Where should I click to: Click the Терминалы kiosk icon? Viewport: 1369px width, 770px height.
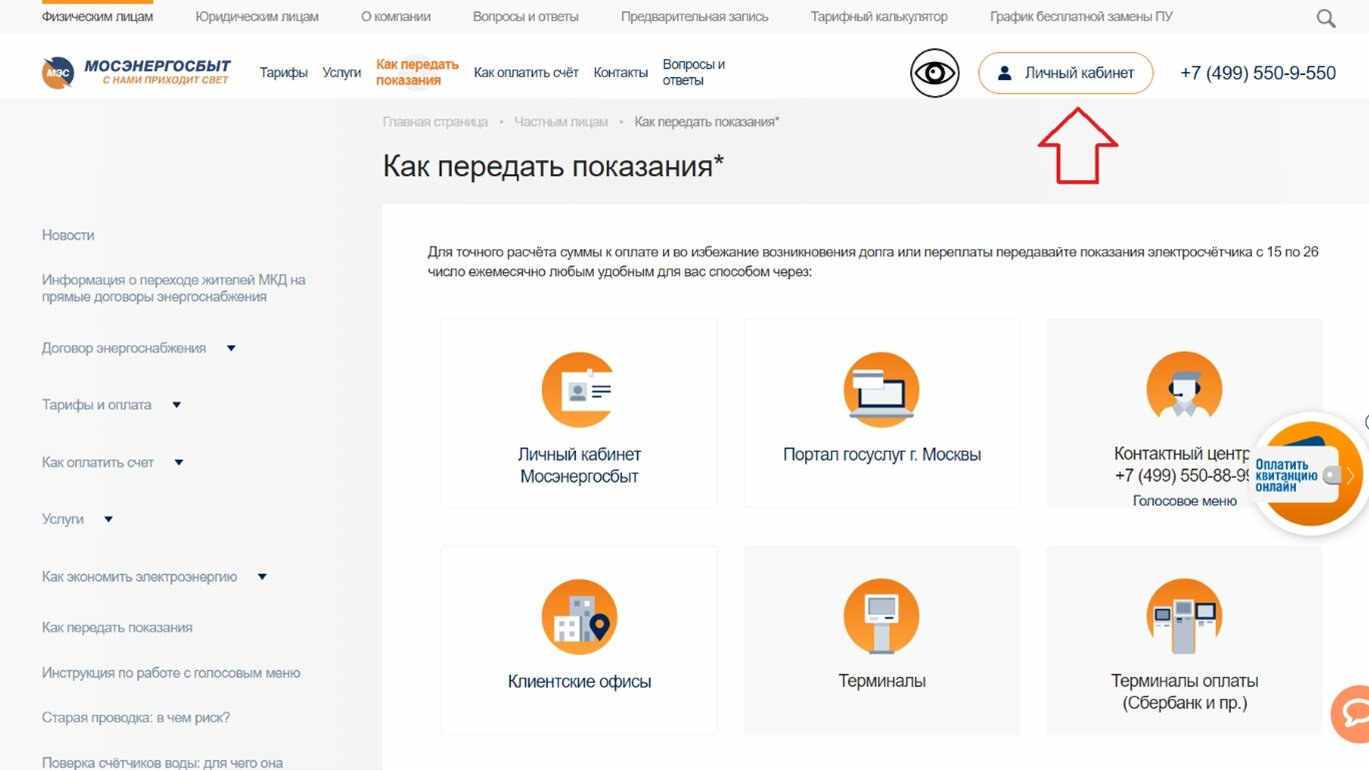(882, 617)
